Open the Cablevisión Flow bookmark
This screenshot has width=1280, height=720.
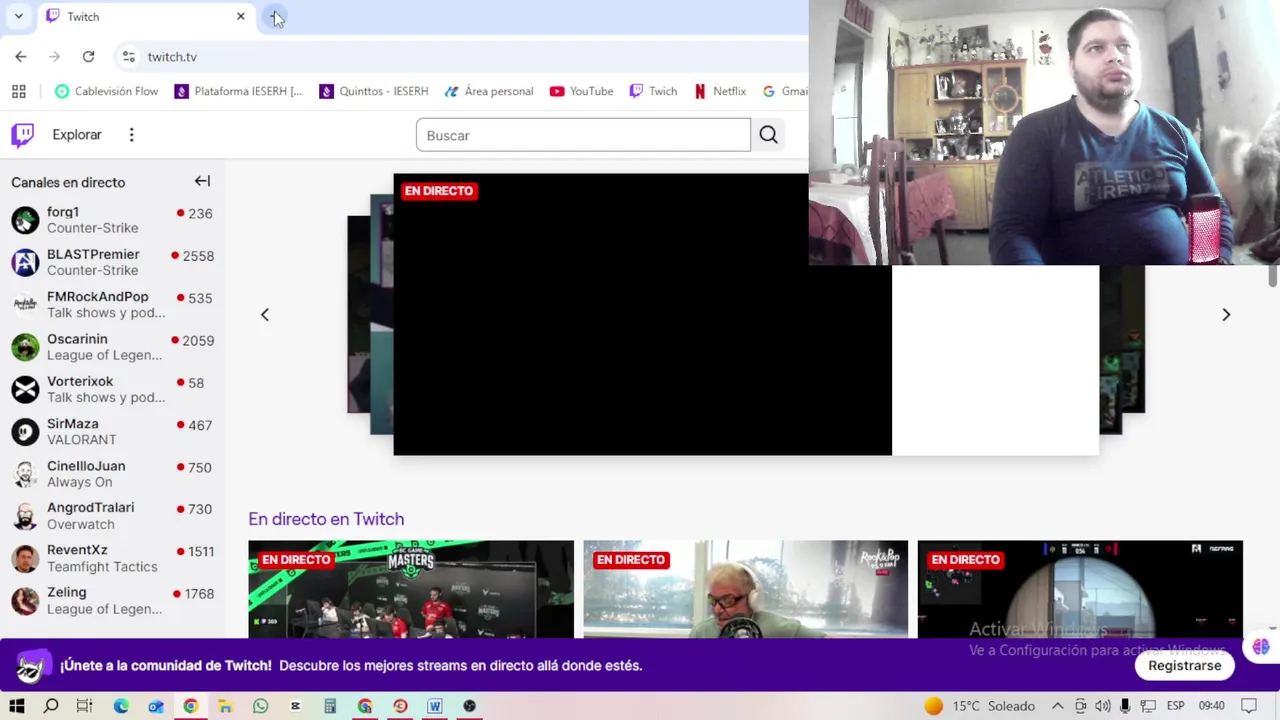coord(106,91)
